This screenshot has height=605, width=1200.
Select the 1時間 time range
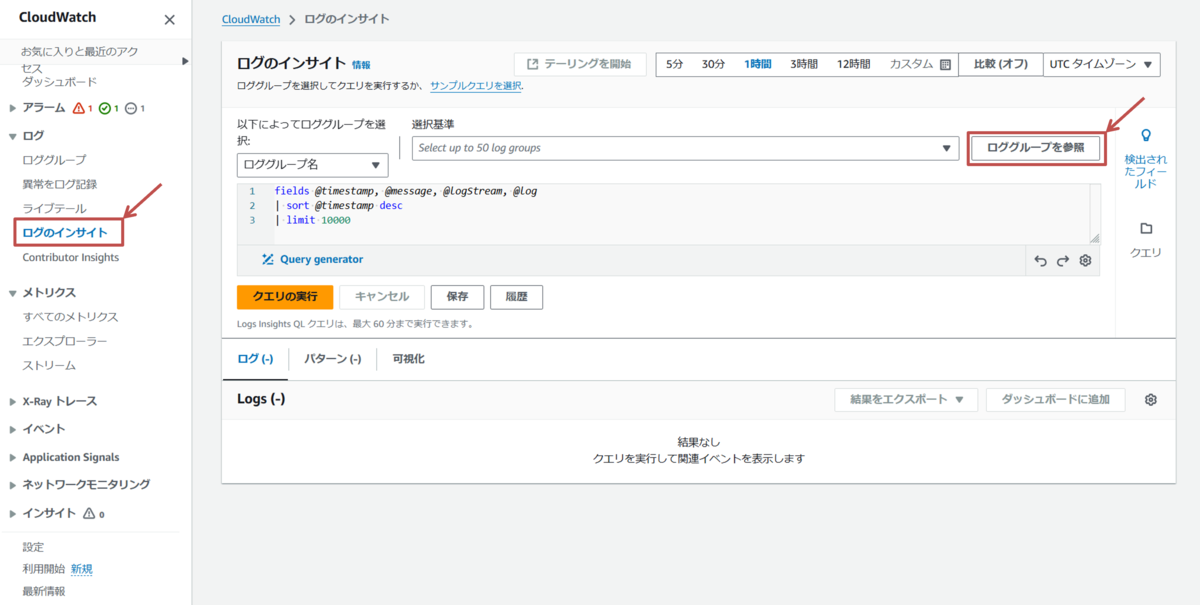[758, 64]
